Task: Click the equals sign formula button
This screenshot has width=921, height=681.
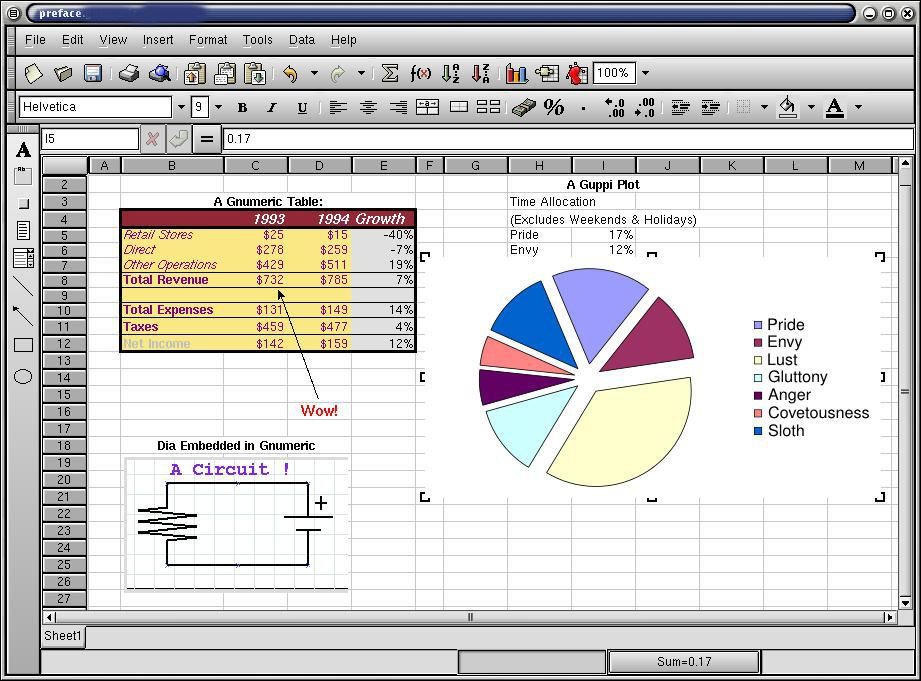Action: coord(207,139)
